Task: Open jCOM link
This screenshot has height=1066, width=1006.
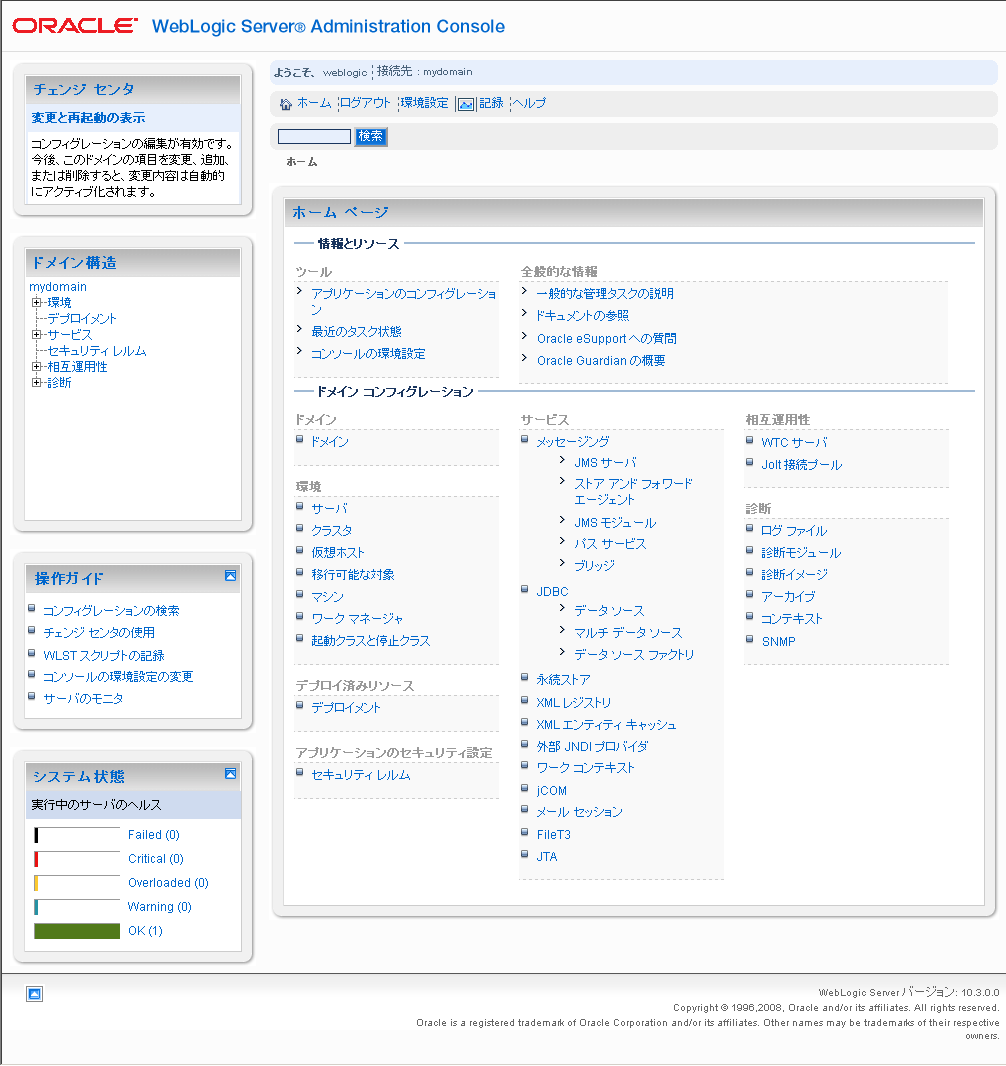Action: 551,791
